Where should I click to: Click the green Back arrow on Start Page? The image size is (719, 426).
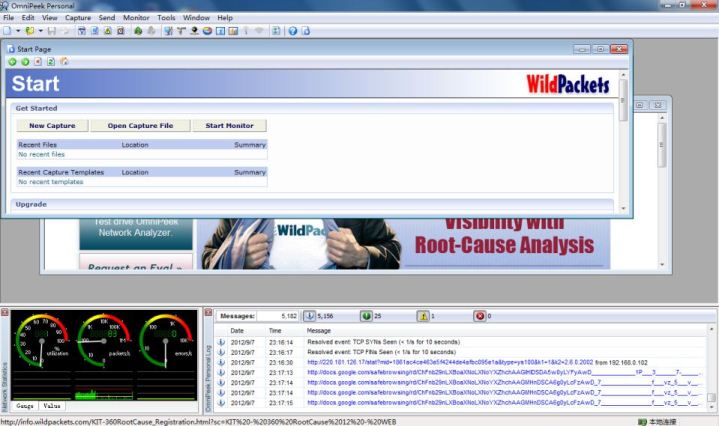[13, 61]
